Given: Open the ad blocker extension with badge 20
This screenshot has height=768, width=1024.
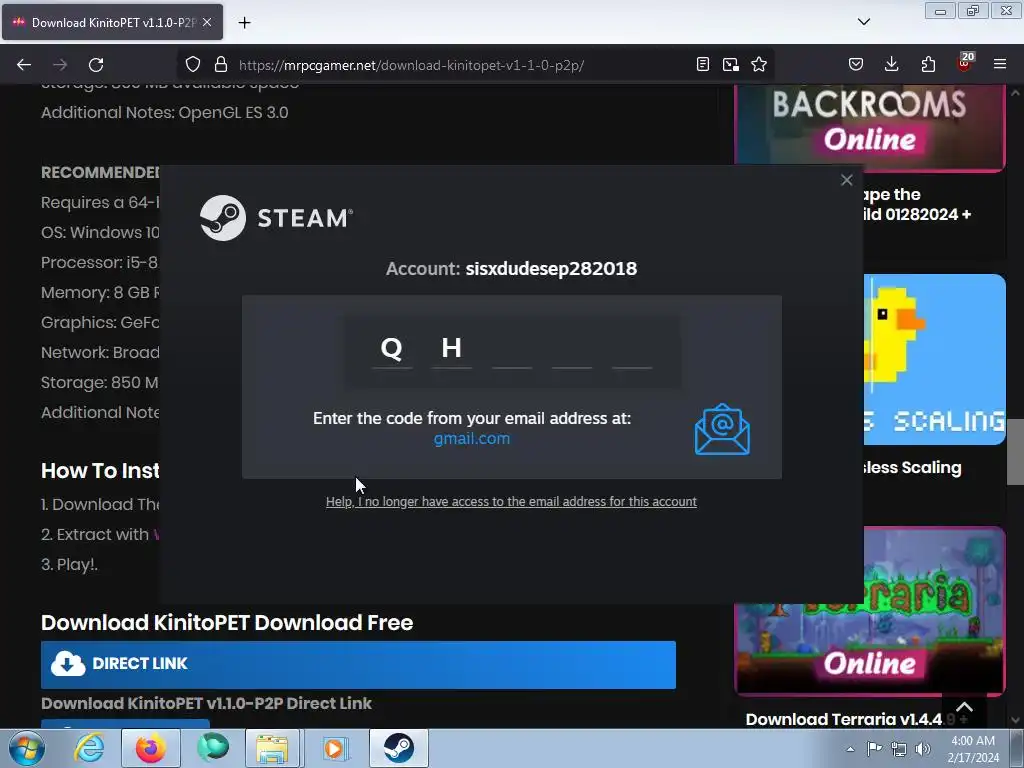Looking at the screenshot, I should pyautogui.click(x=965, y=63).
